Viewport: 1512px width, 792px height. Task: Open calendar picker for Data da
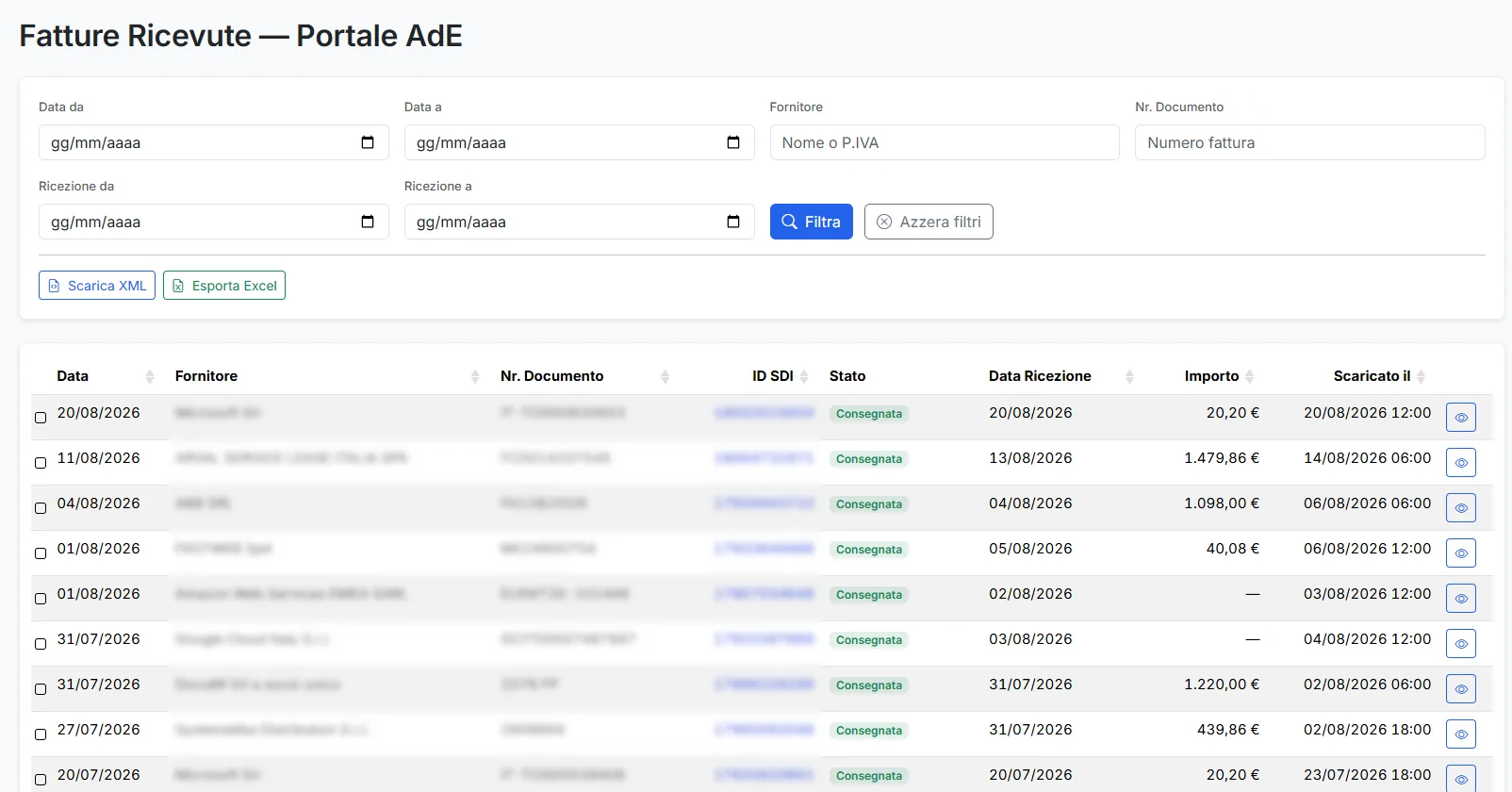coord(368,142)
